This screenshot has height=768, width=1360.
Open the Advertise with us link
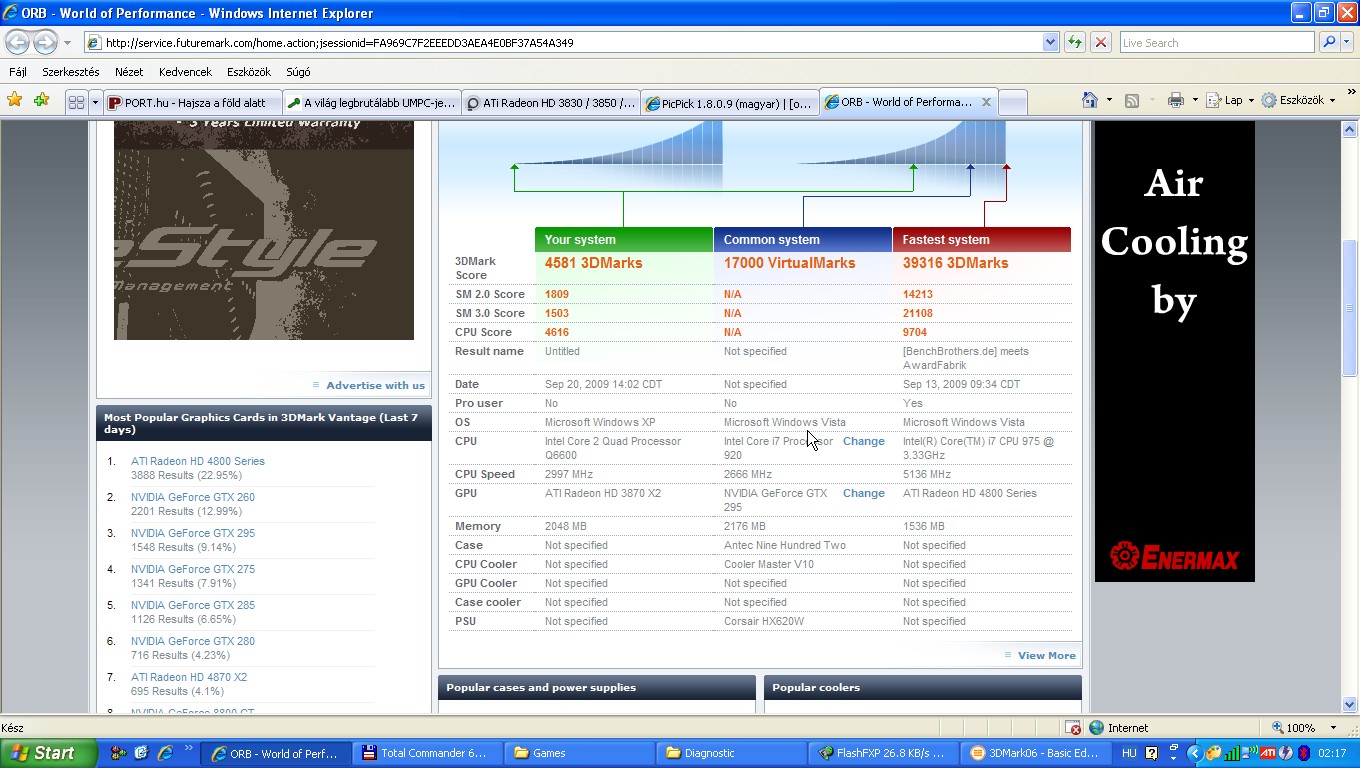click(375, 385)
